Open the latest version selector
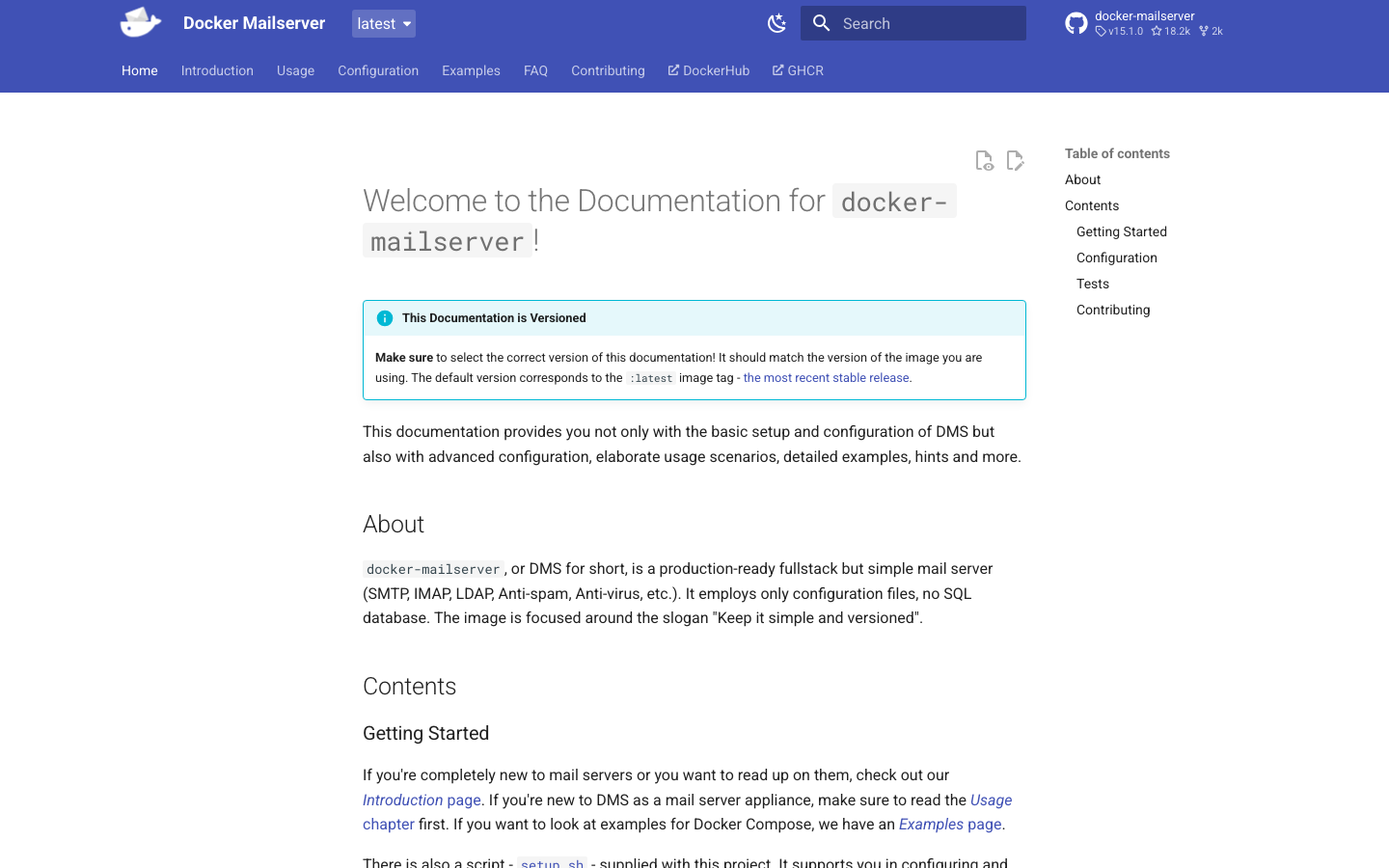The image size is (1389, 868). [383, 22]
